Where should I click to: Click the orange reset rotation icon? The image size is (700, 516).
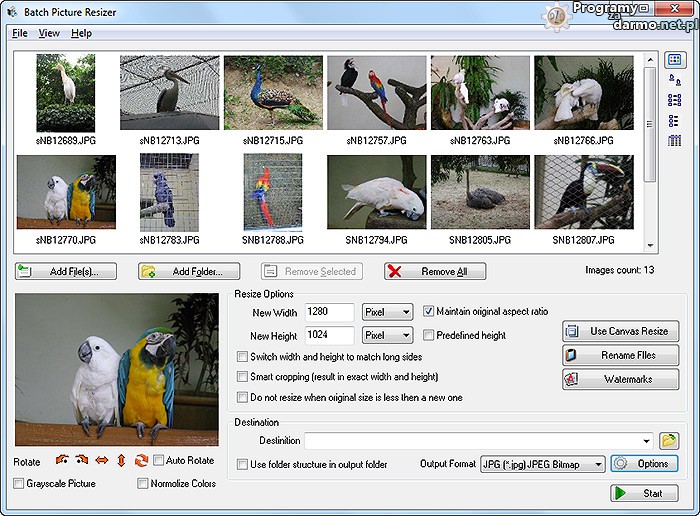tap(141, 461)
